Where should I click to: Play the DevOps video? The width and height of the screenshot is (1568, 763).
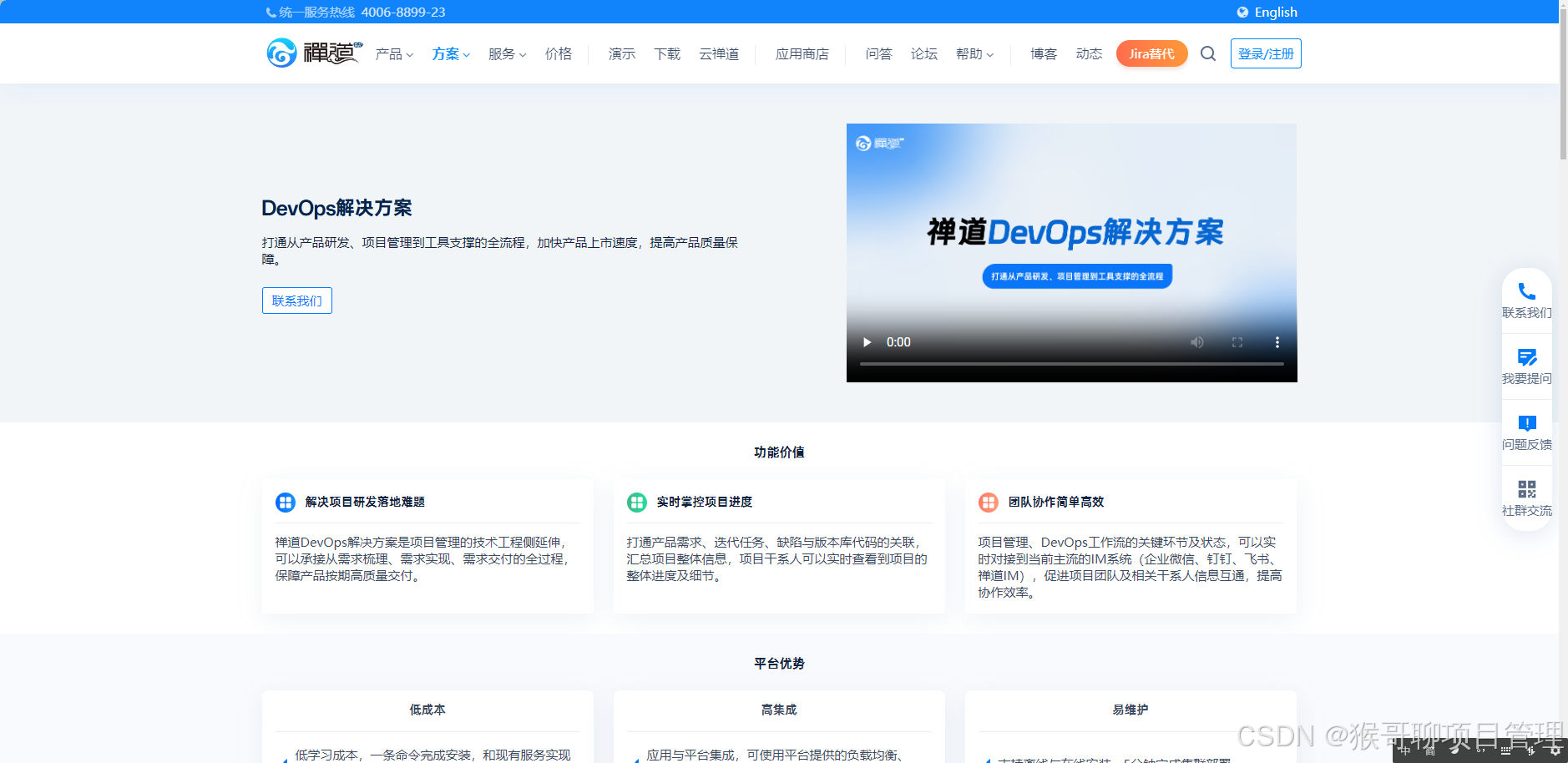pos(867,342)
